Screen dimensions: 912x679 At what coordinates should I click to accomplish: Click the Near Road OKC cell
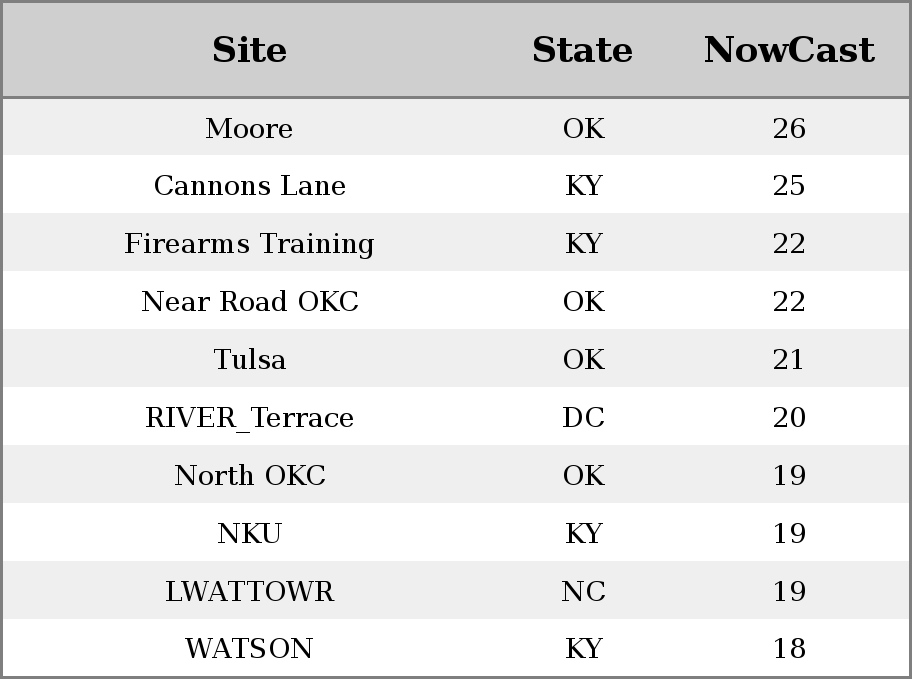click(x=250, y=301)
